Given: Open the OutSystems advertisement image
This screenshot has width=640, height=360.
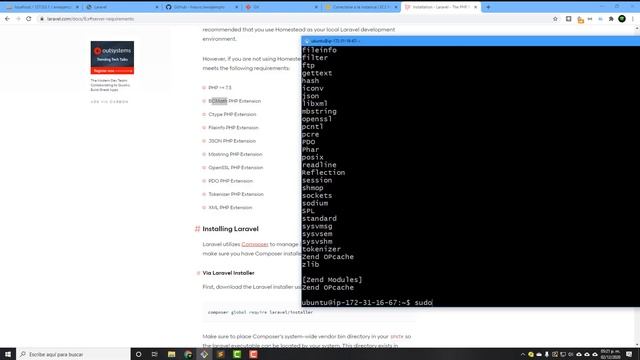Looking at the screenshot, I should tap(112, 58).
